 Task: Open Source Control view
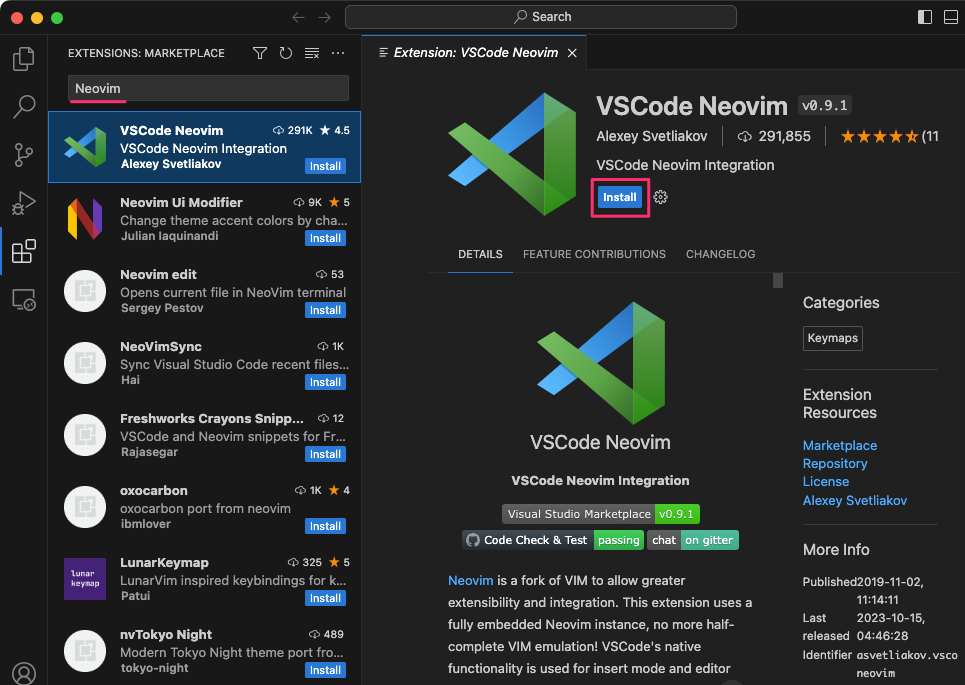pyautogui.click(x=23, y=154)
